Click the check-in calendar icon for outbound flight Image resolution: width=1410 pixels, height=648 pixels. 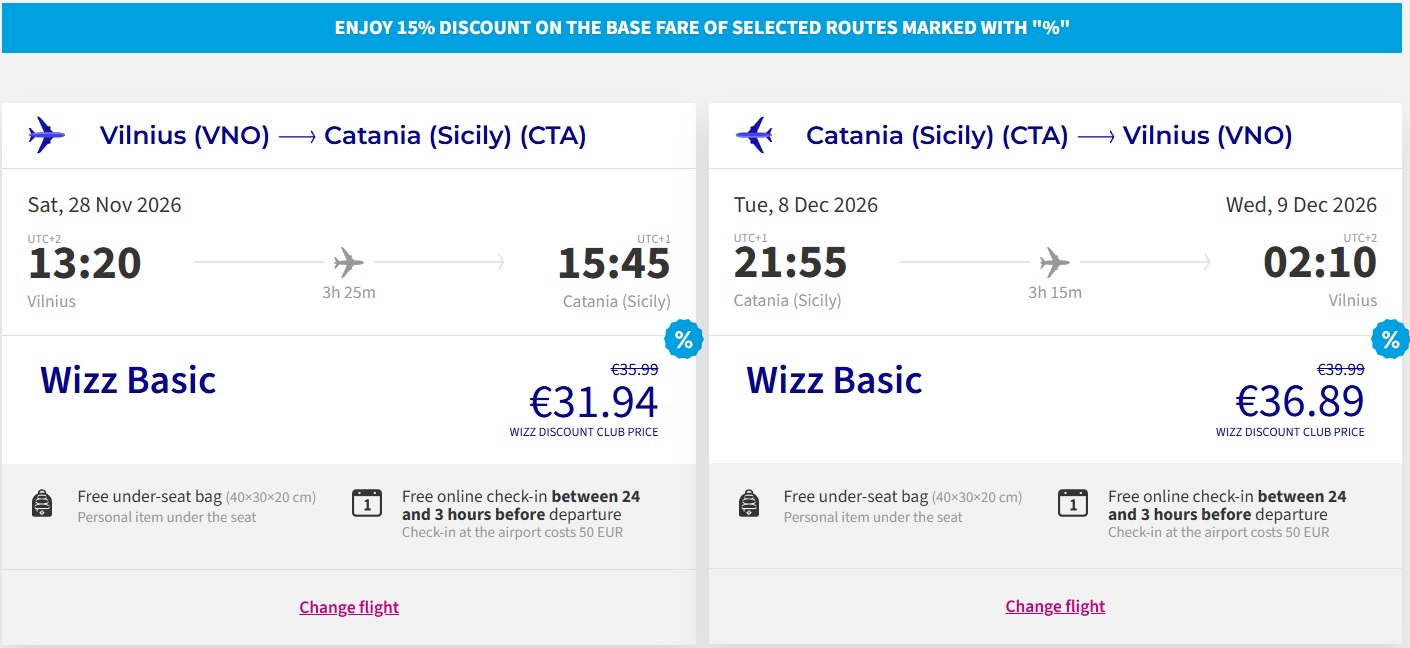(x=367, y=503)
